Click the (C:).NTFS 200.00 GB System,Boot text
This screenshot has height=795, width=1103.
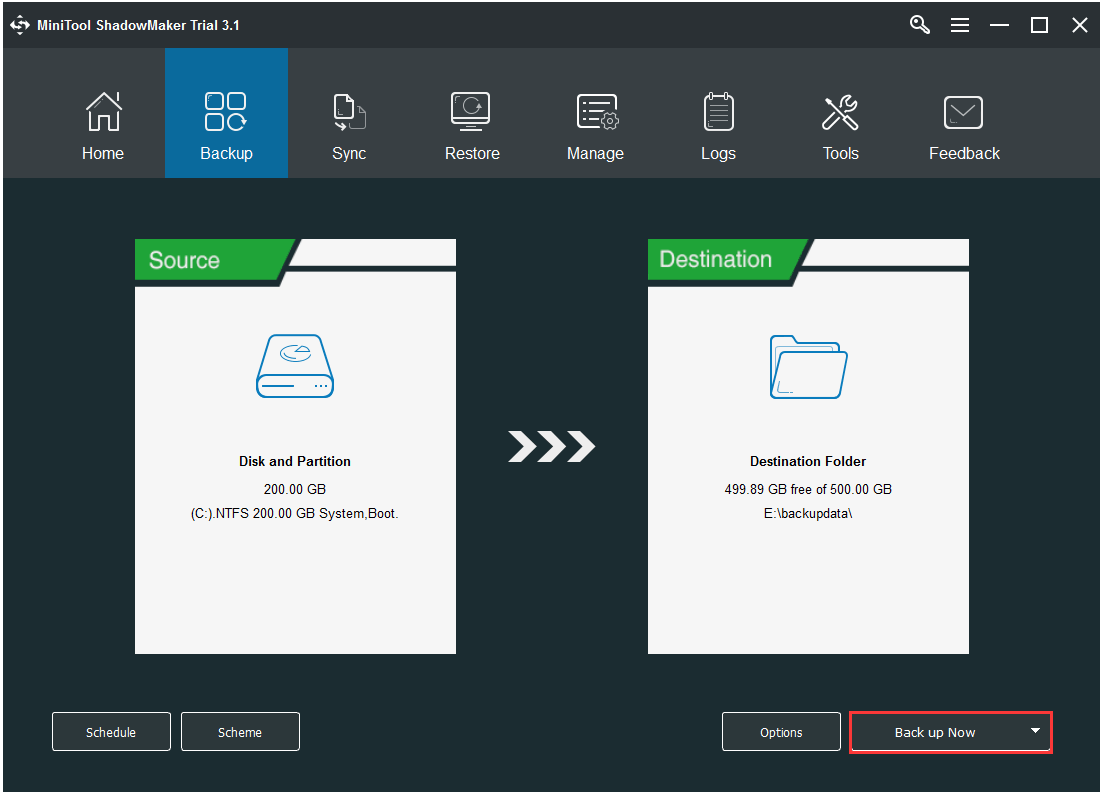tap(295, 514)
